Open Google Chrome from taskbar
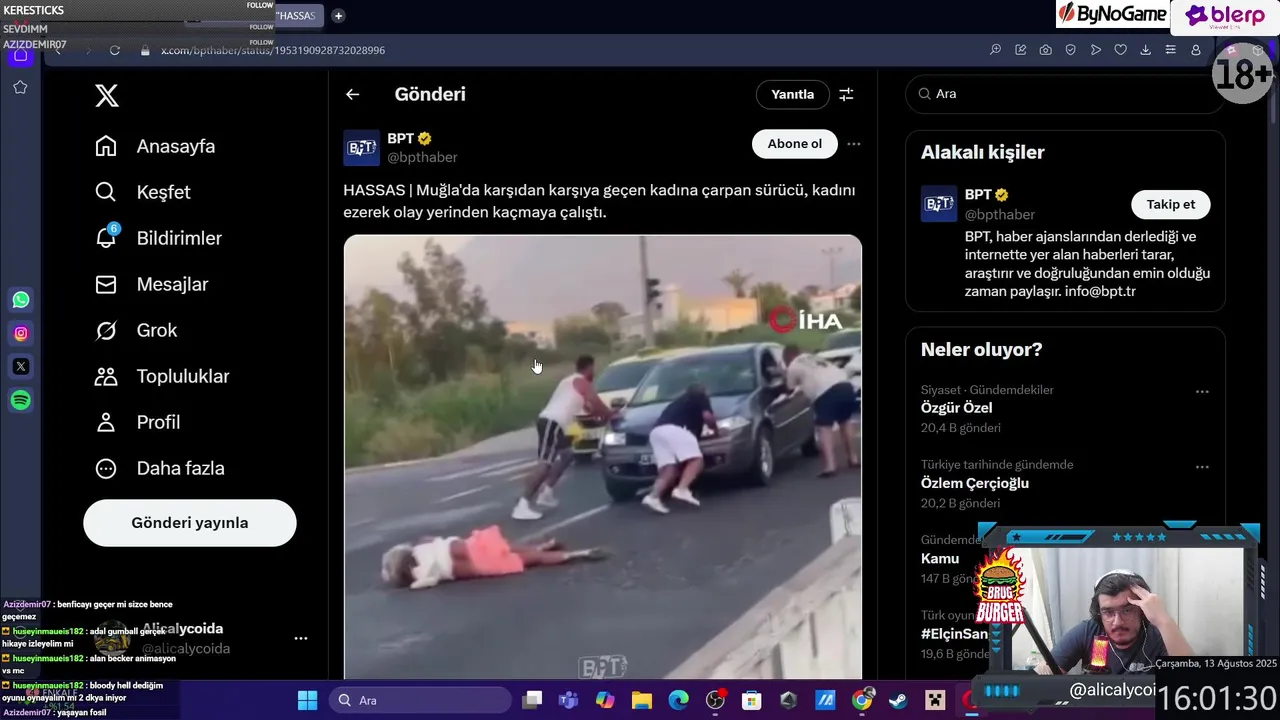This screenshot has height=720, width=1280. (862, 700)
